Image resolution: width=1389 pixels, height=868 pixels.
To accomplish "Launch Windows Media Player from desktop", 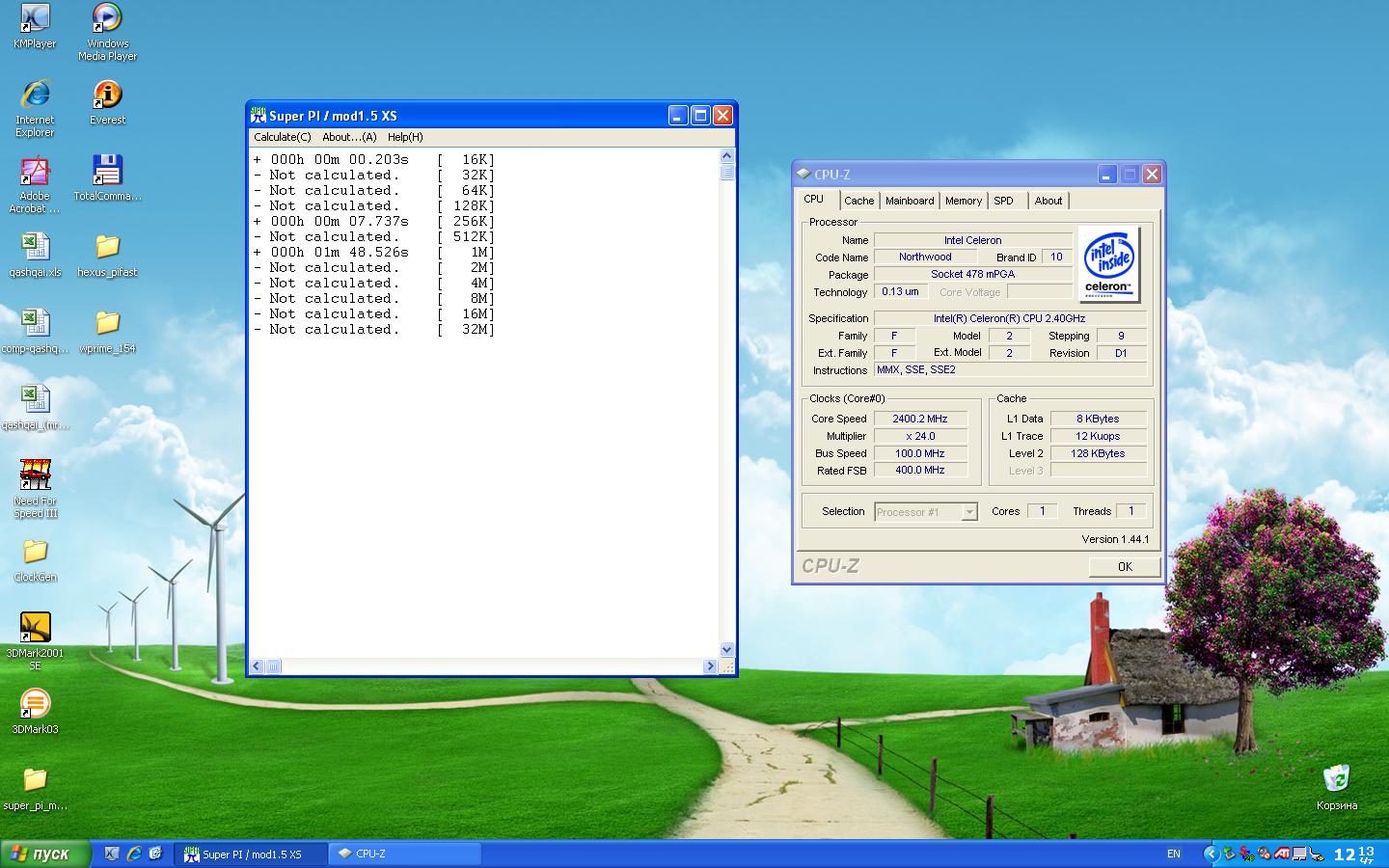I will pos(107,32).
